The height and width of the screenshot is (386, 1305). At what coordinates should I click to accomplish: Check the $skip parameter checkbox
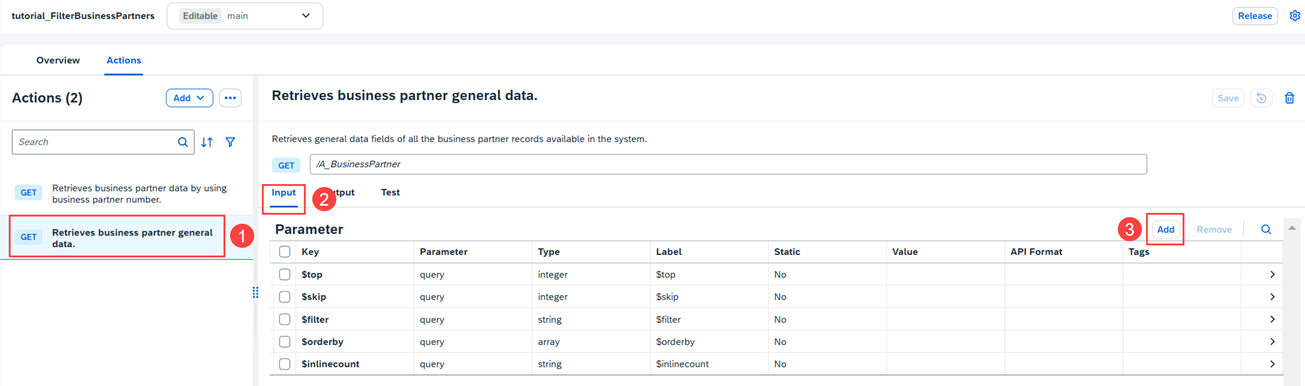pyautogui.click(x=285, y=297)
